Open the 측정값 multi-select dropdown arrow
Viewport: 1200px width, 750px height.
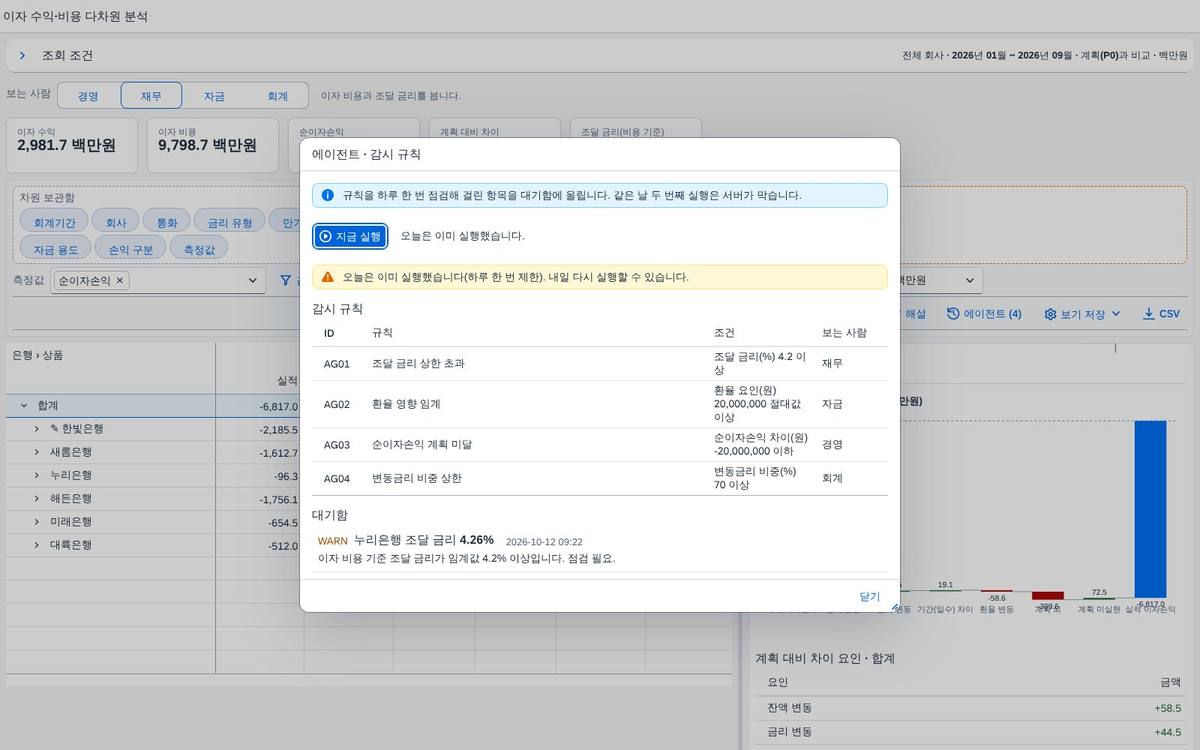click(x=253, y=281)
